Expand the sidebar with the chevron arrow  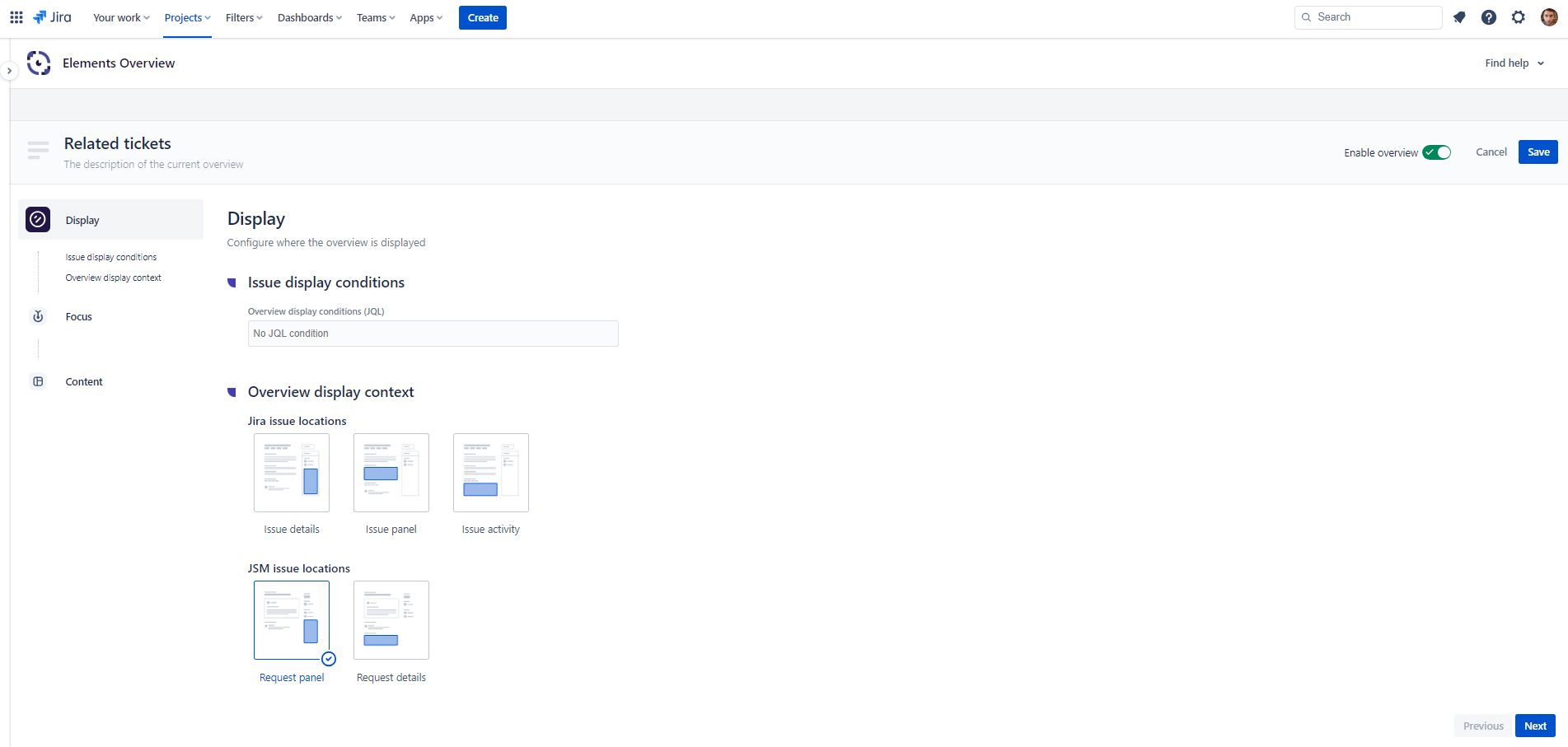(x=9, y=71)
